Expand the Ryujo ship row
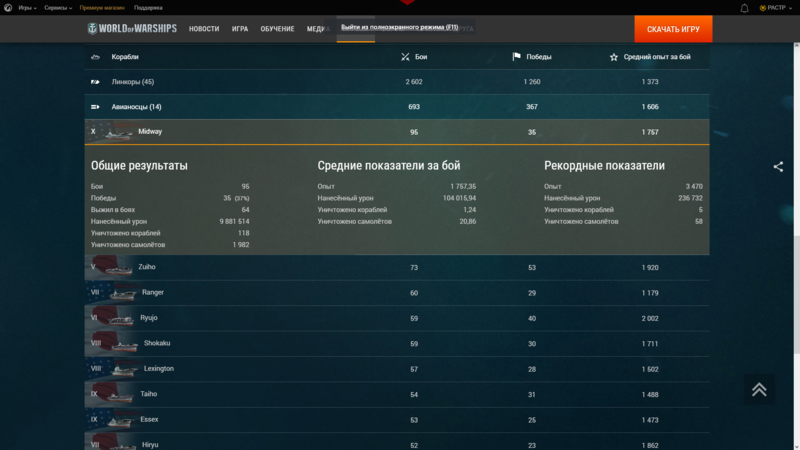This screenshot has height=450, width=800. coord(397,318)
